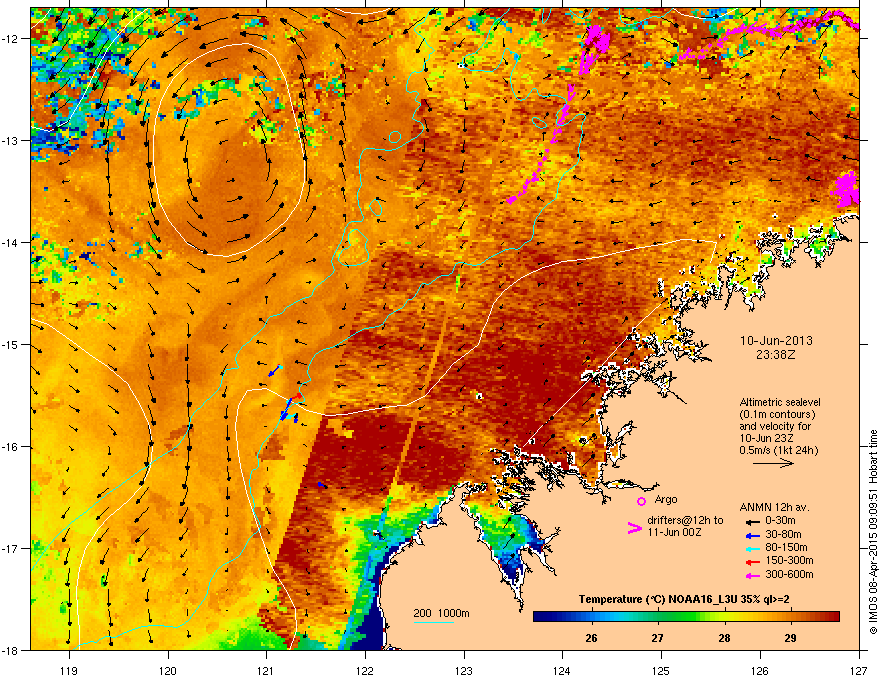
Task: Click the cyan isobath line sample under 200 1000m
Action: tap(433, 622)
